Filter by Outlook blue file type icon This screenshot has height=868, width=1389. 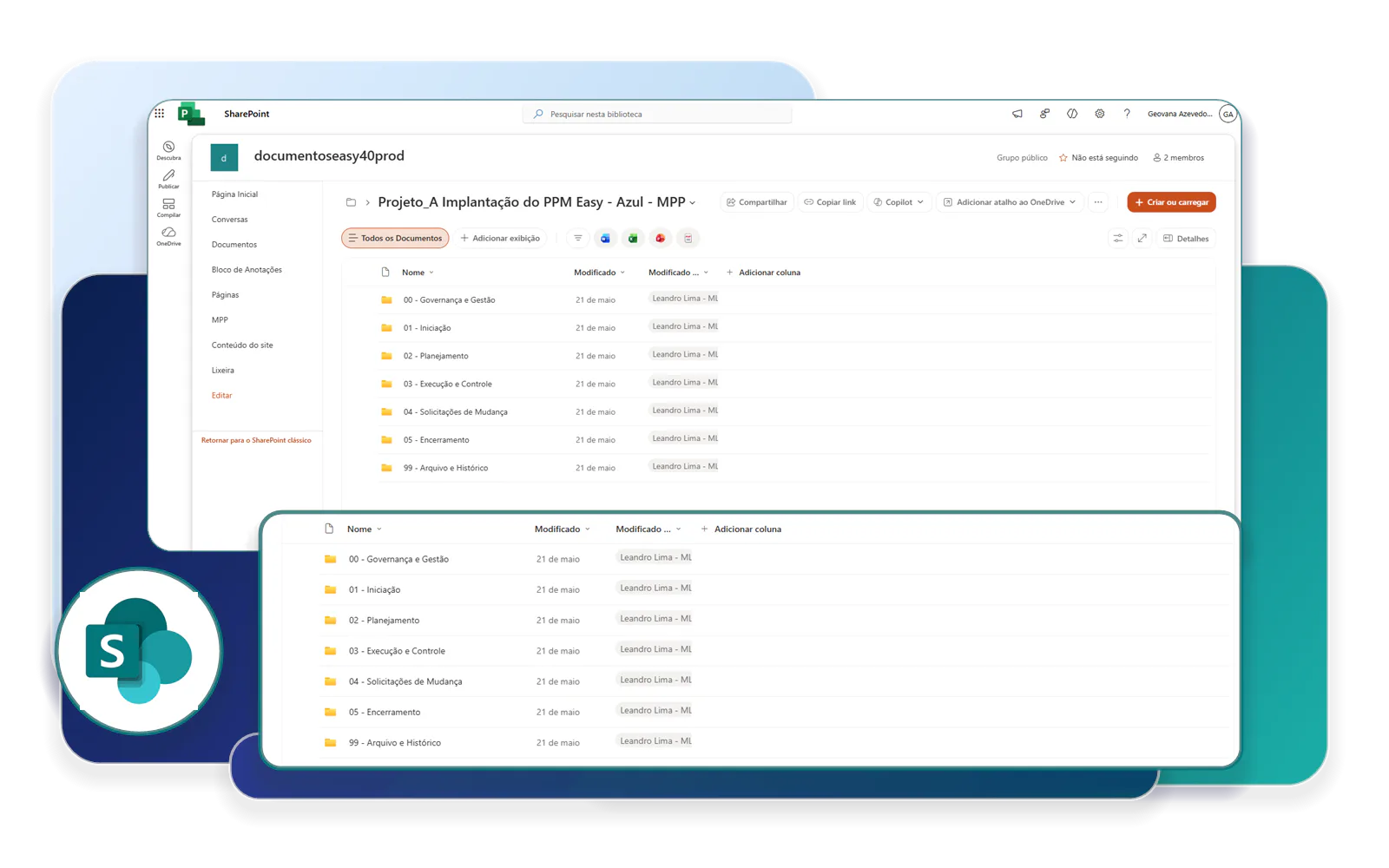coord(605,238)
